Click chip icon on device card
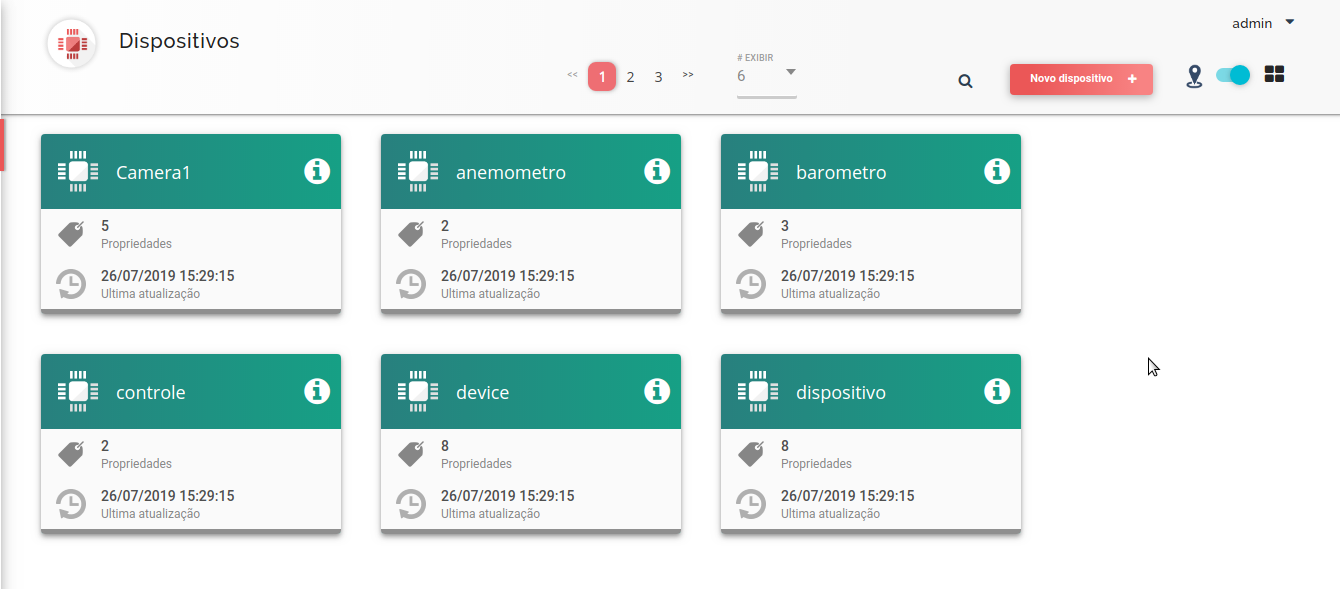1340x589 pixels. pyautogui.click(x=418, y=391)
